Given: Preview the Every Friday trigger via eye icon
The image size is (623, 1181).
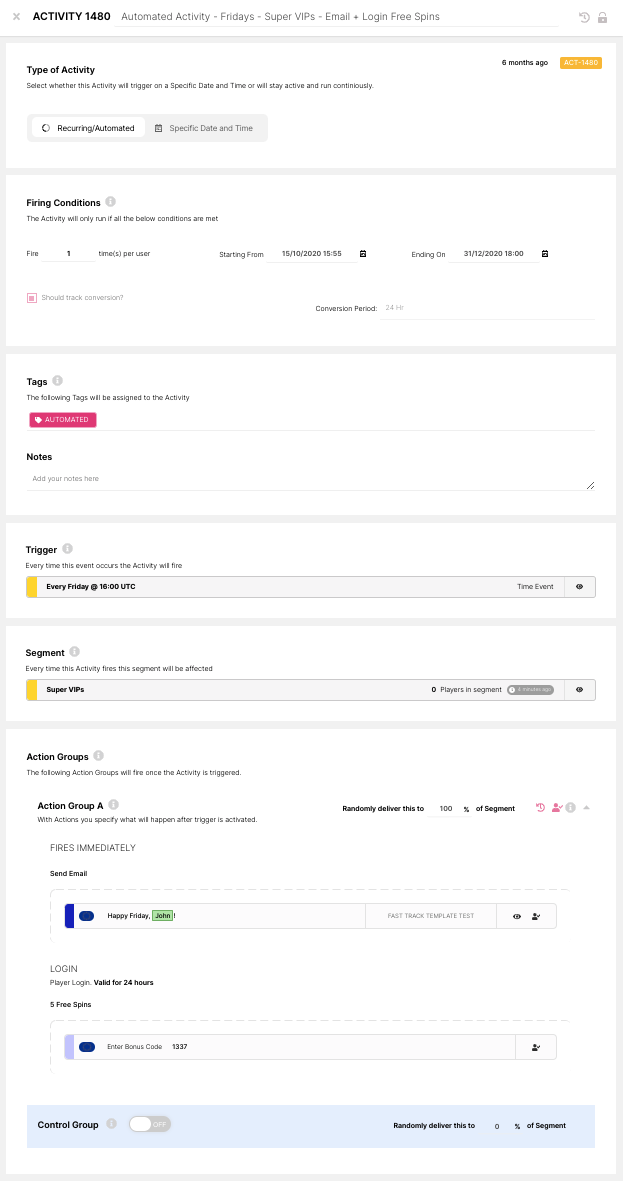Looking at the screenshot, I should point(579,587).
